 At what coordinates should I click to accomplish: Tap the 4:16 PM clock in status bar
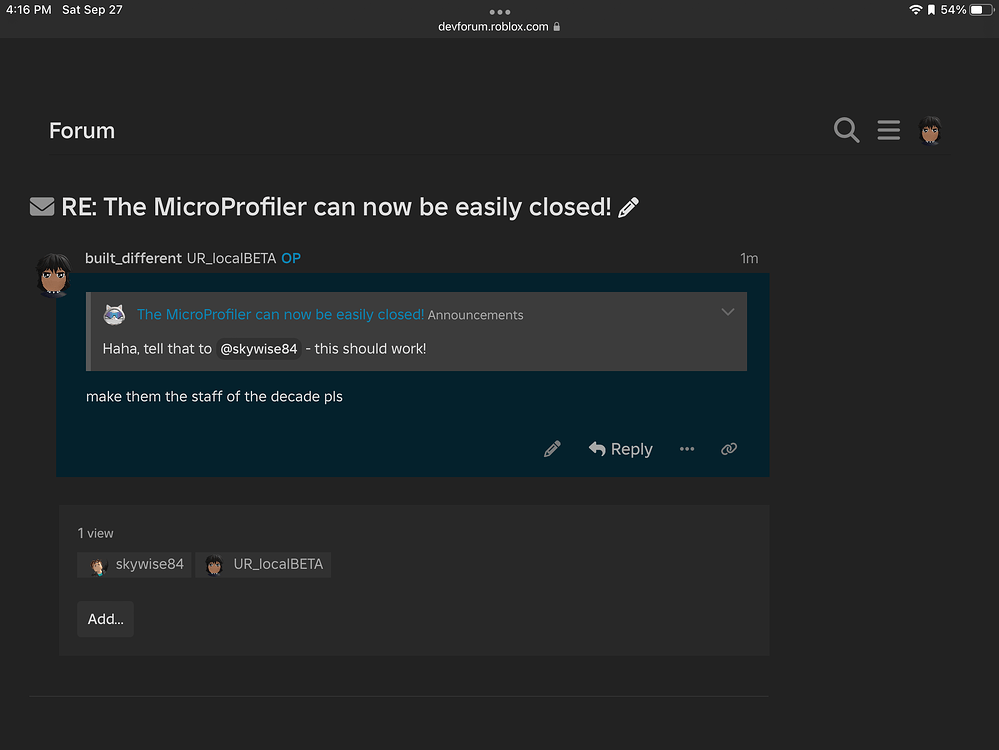point(29,10)
